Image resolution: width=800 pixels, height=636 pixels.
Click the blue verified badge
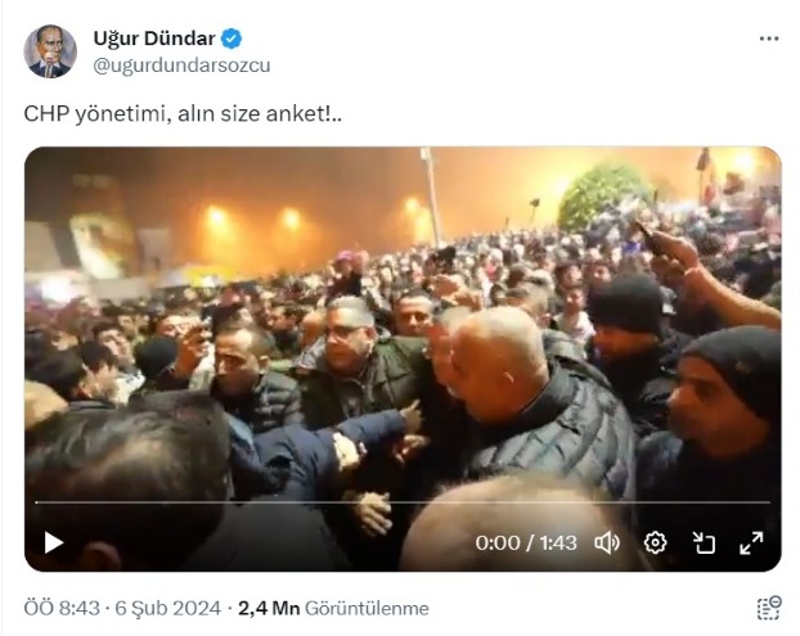click(x=232, y=39)
